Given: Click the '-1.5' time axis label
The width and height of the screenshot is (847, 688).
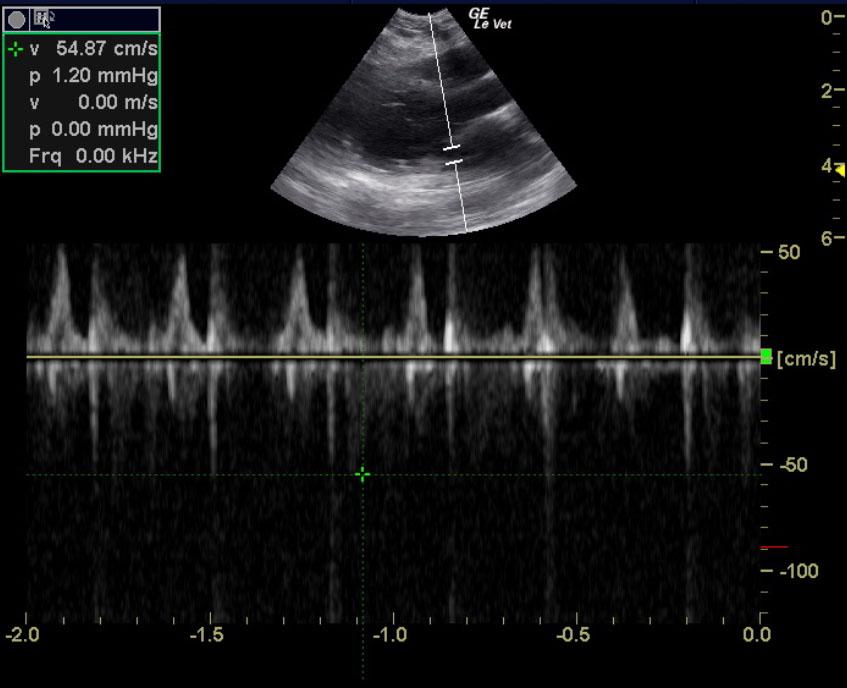Looking at the screenshot, I should click(207, 635).
